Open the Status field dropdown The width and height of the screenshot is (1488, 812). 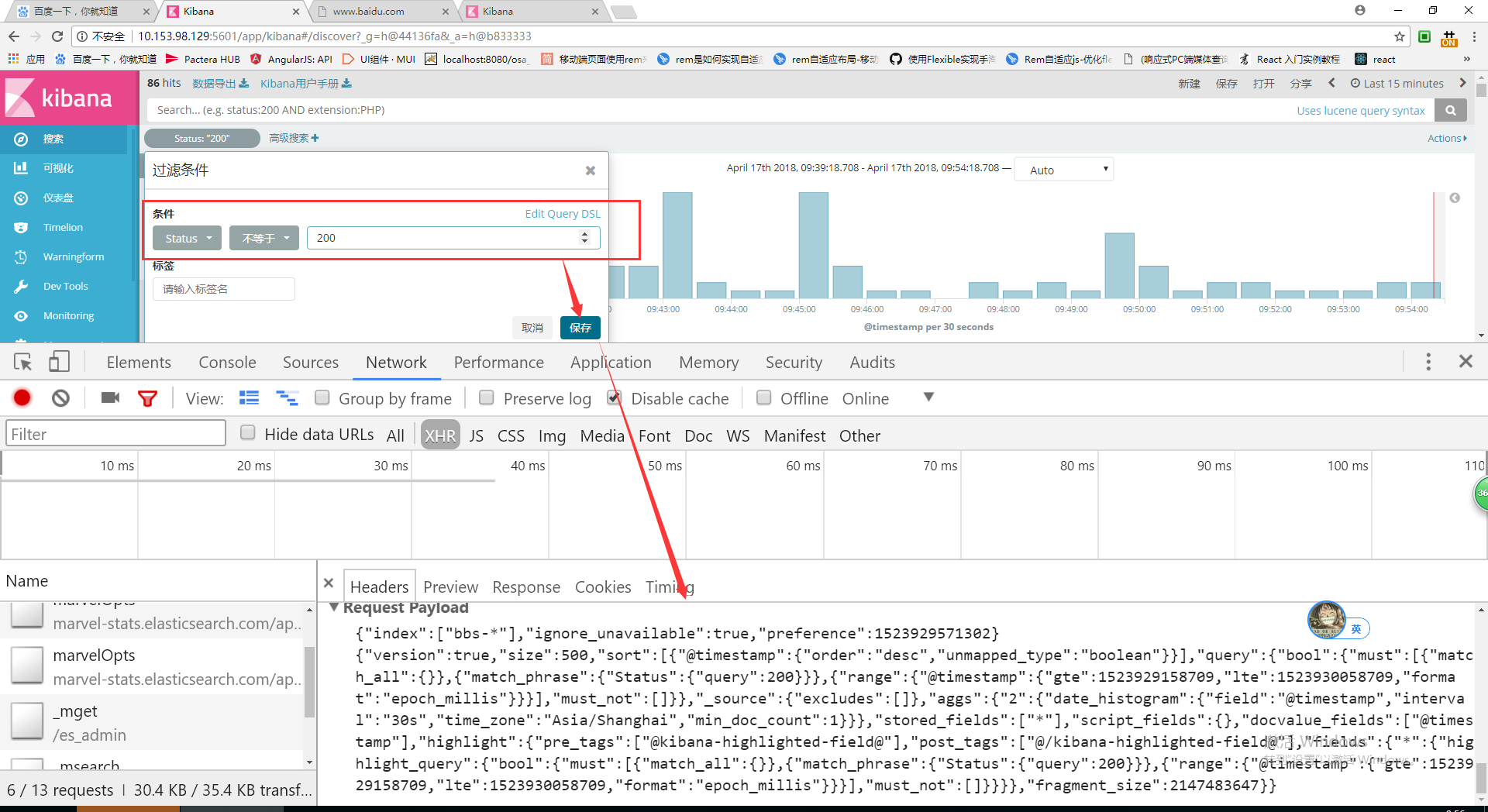[x=188, y=238]
